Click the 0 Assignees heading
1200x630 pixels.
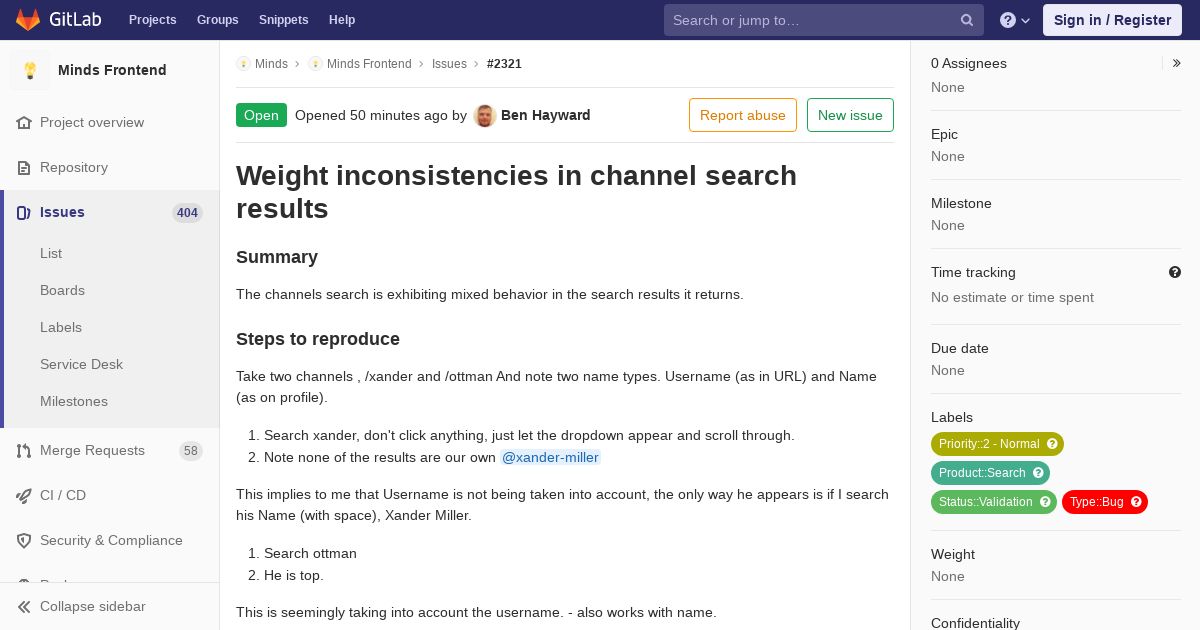[x=969, y=63]
